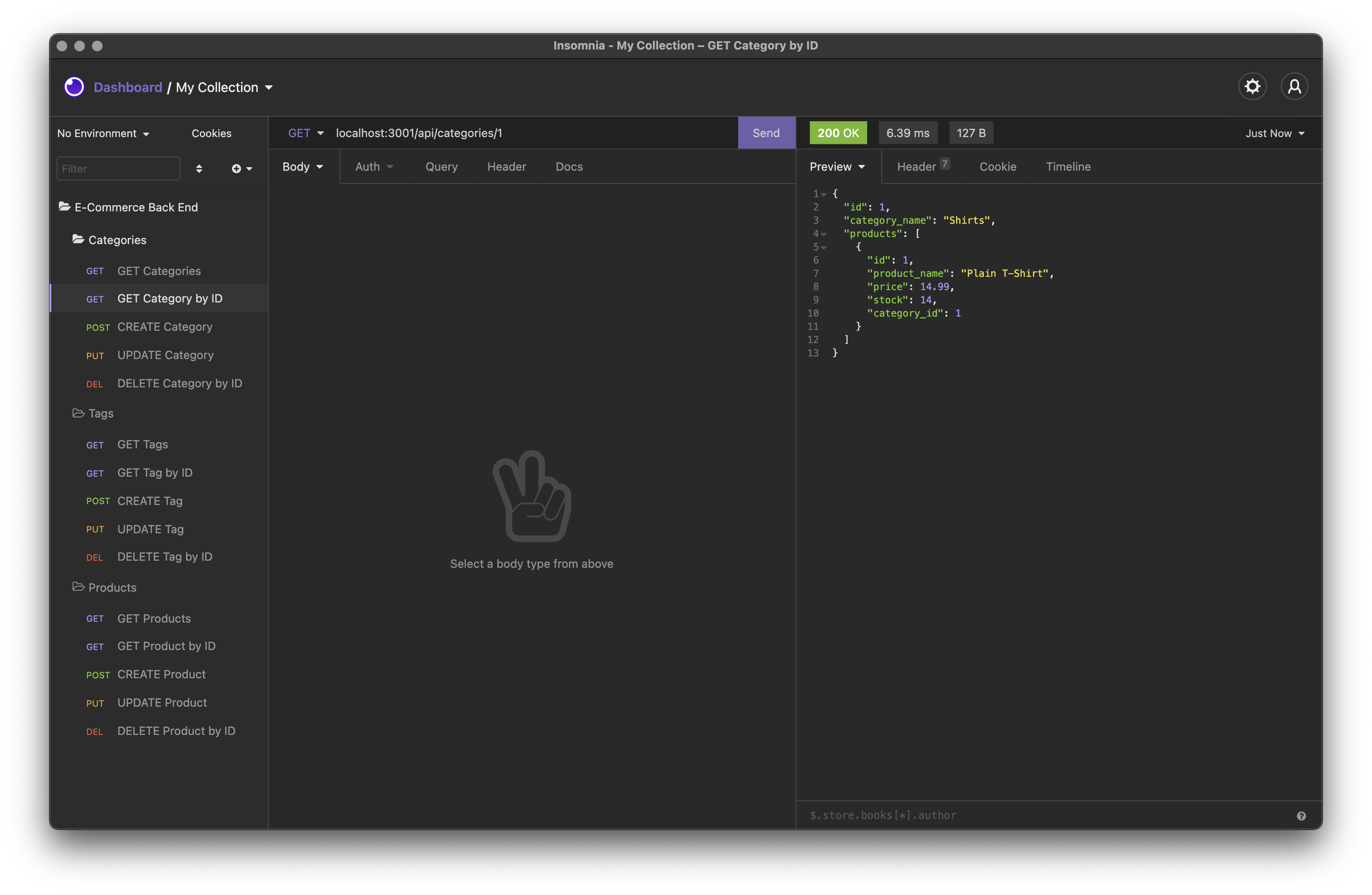Screen dimensions: 1372x895
Task: Click the Insomnia logo icon
Action: click(74, 87)
